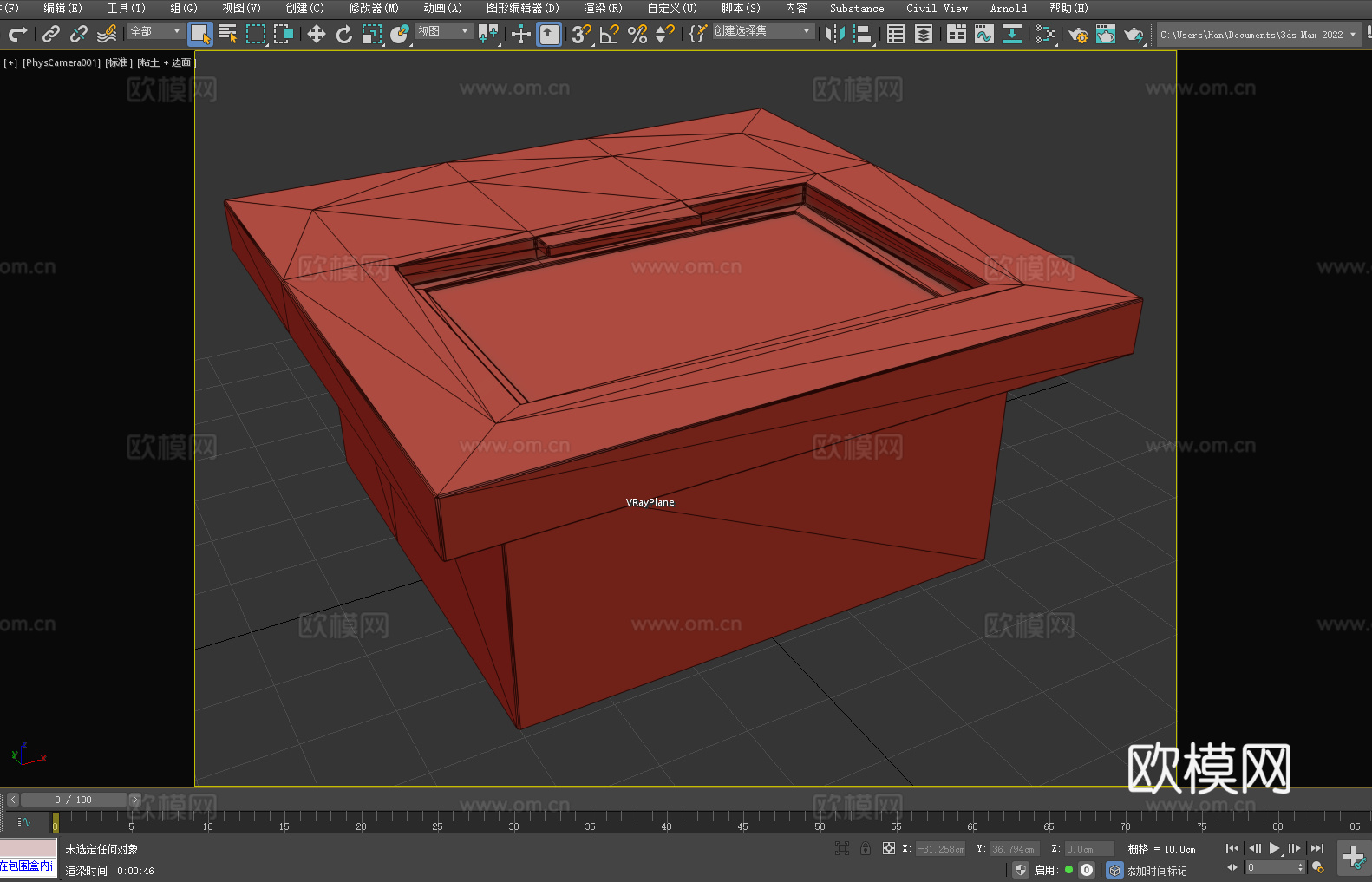Activate Select and Move tool
The image size is (1372, 882).
coord(317,34)
